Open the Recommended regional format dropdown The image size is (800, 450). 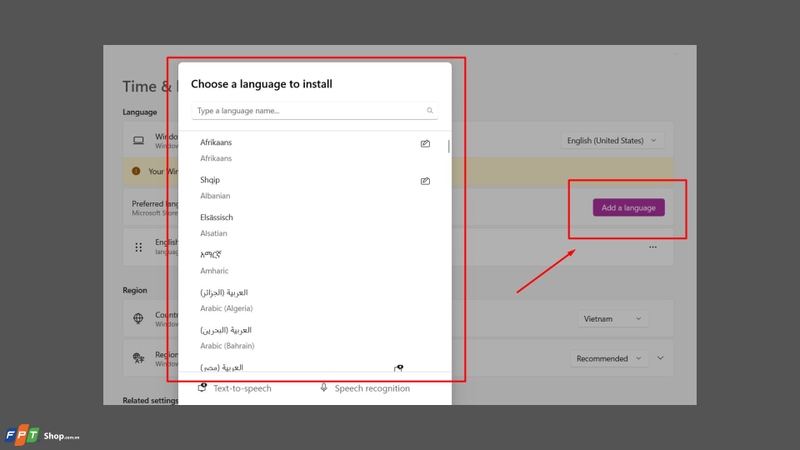609,358
